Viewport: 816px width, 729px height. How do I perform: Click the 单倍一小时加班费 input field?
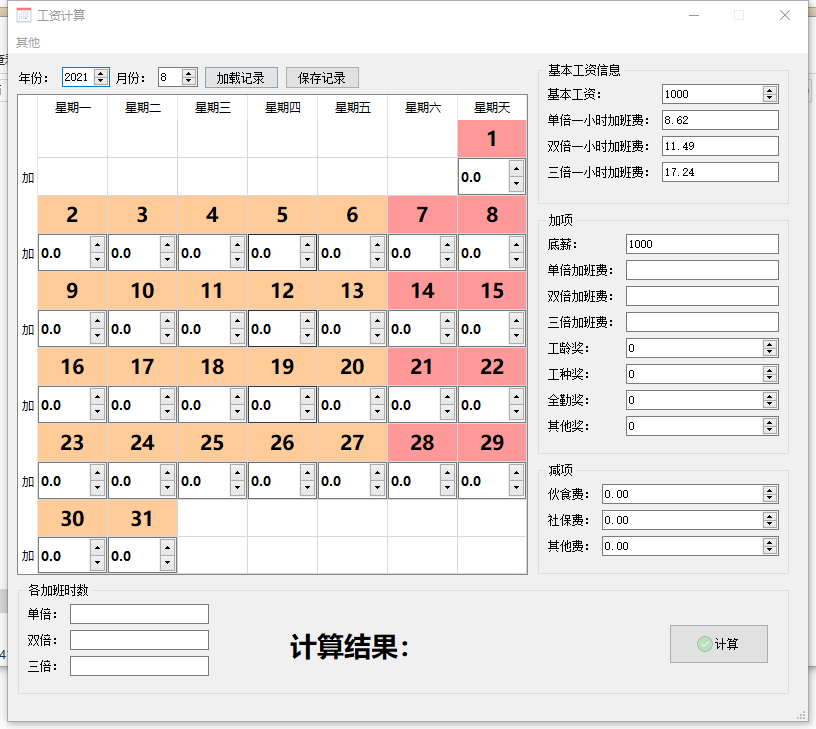pyautogui.click(x=719, y=120)
